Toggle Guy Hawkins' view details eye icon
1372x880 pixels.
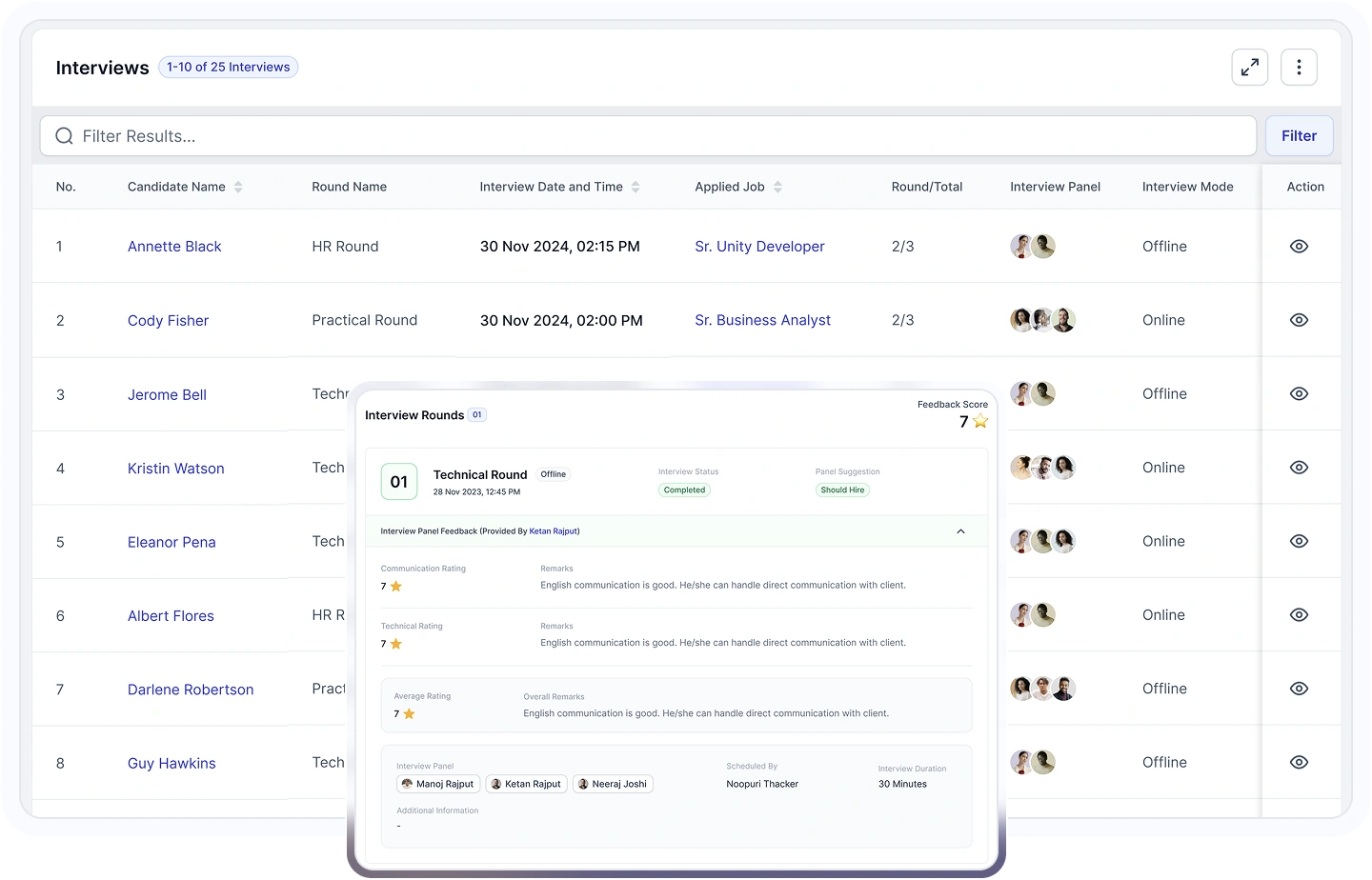[x=1299, y=762]
